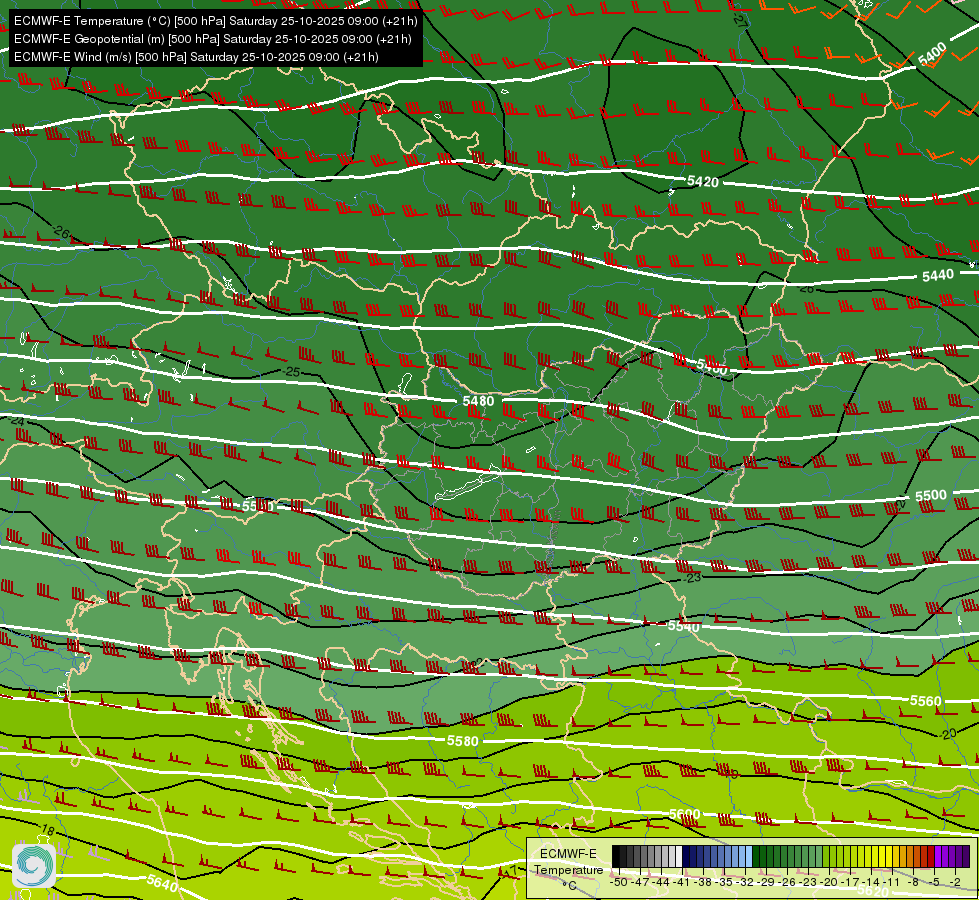Click the °C unit label in legend

[569, 886]
